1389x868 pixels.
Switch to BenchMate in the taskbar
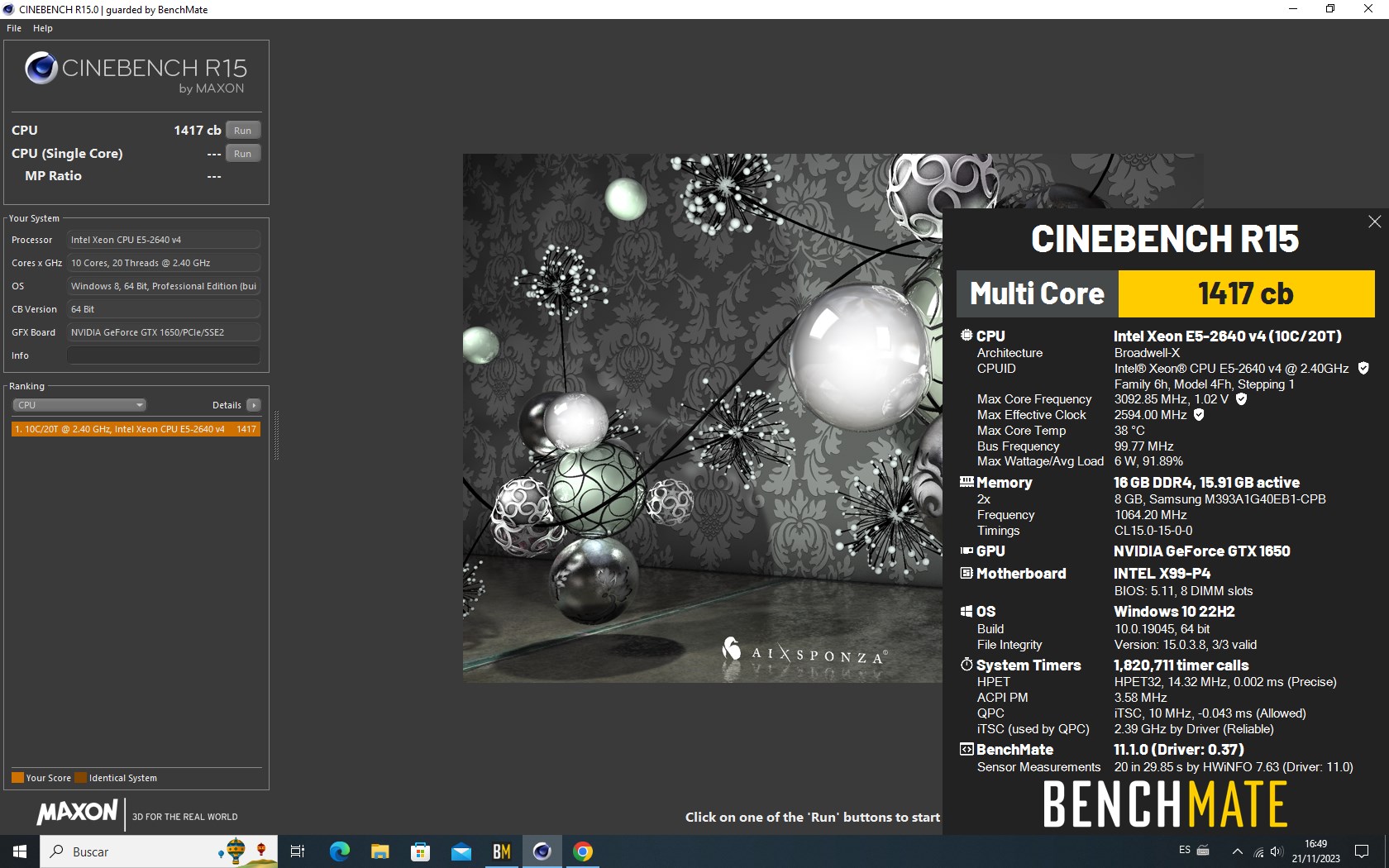tap(501, 851)
